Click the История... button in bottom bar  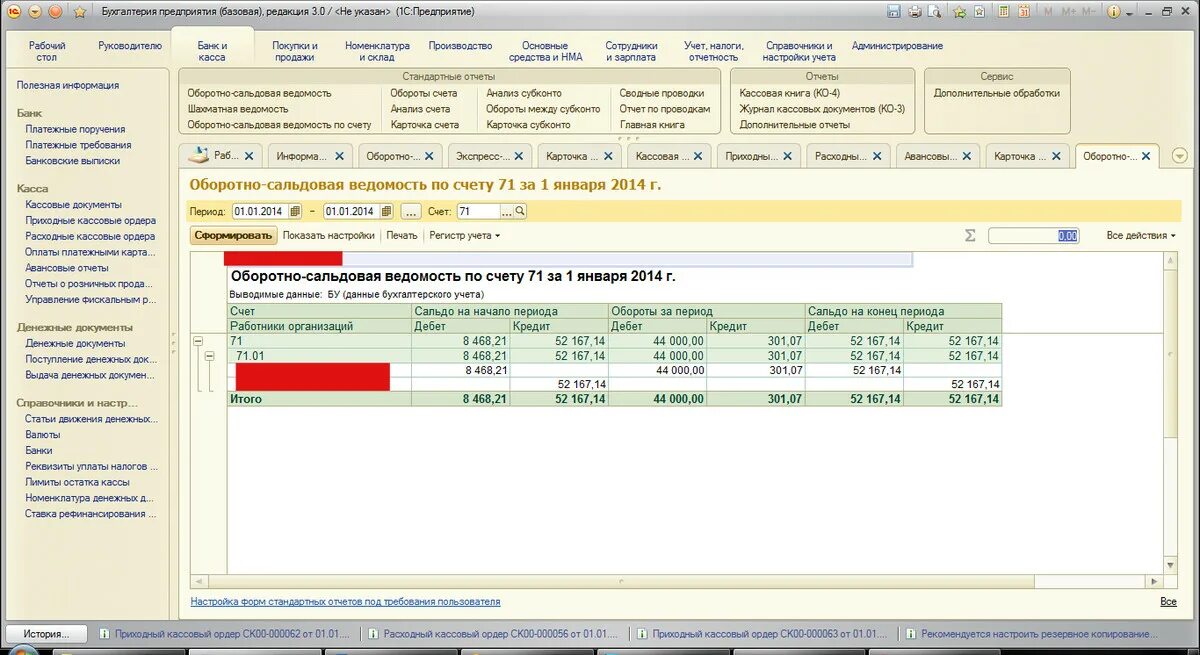coord(47,634)
